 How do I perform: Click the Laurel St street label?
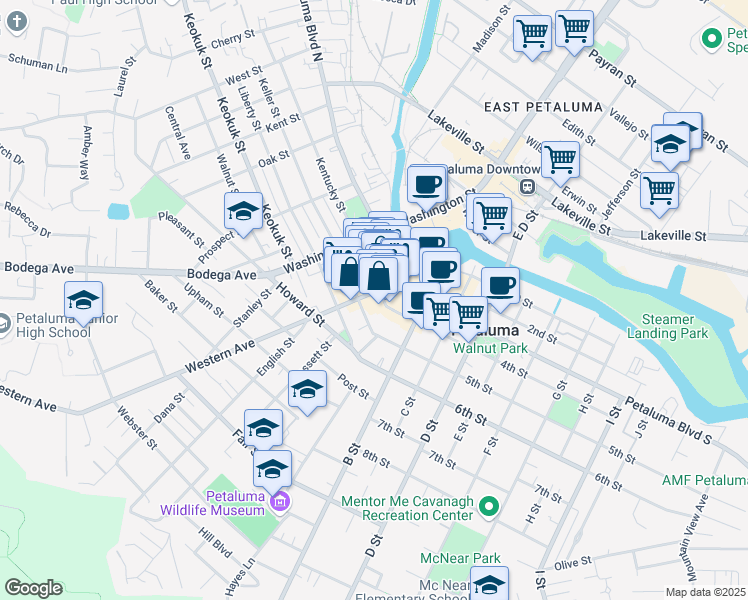point(125,77)
